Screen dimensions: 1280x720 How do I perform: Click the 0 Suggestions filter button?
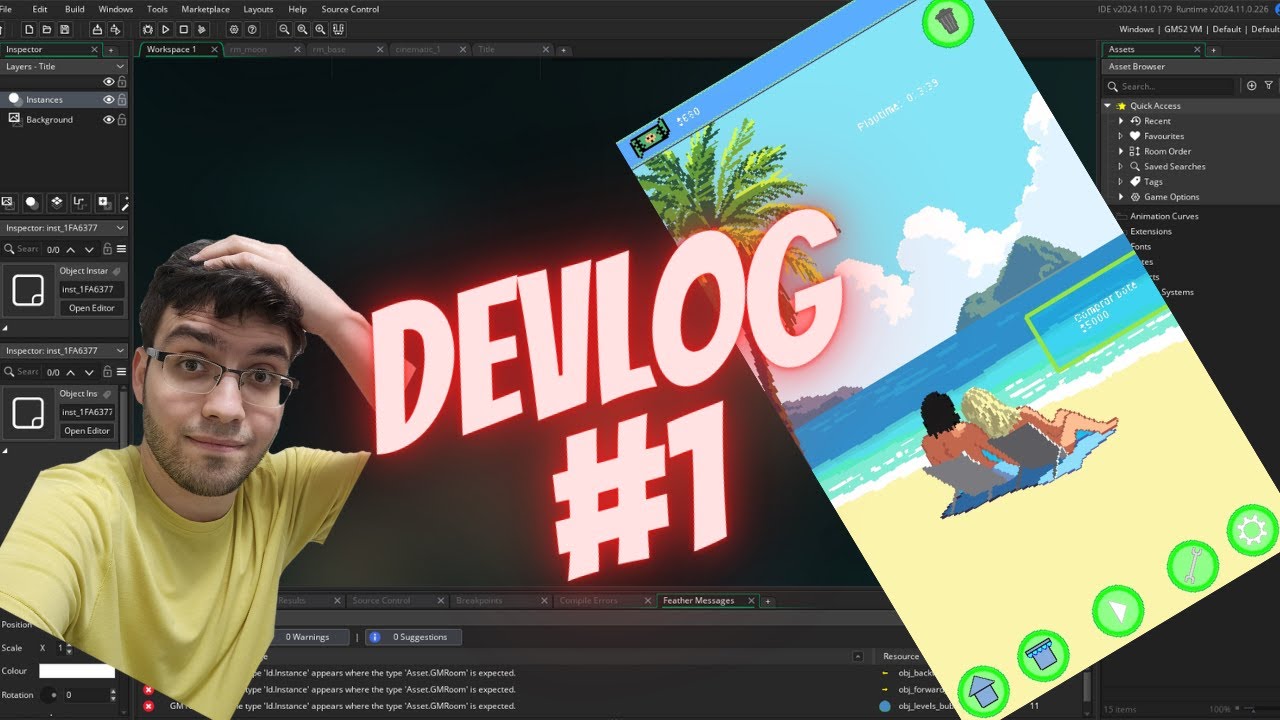click(x=412, y=637)
